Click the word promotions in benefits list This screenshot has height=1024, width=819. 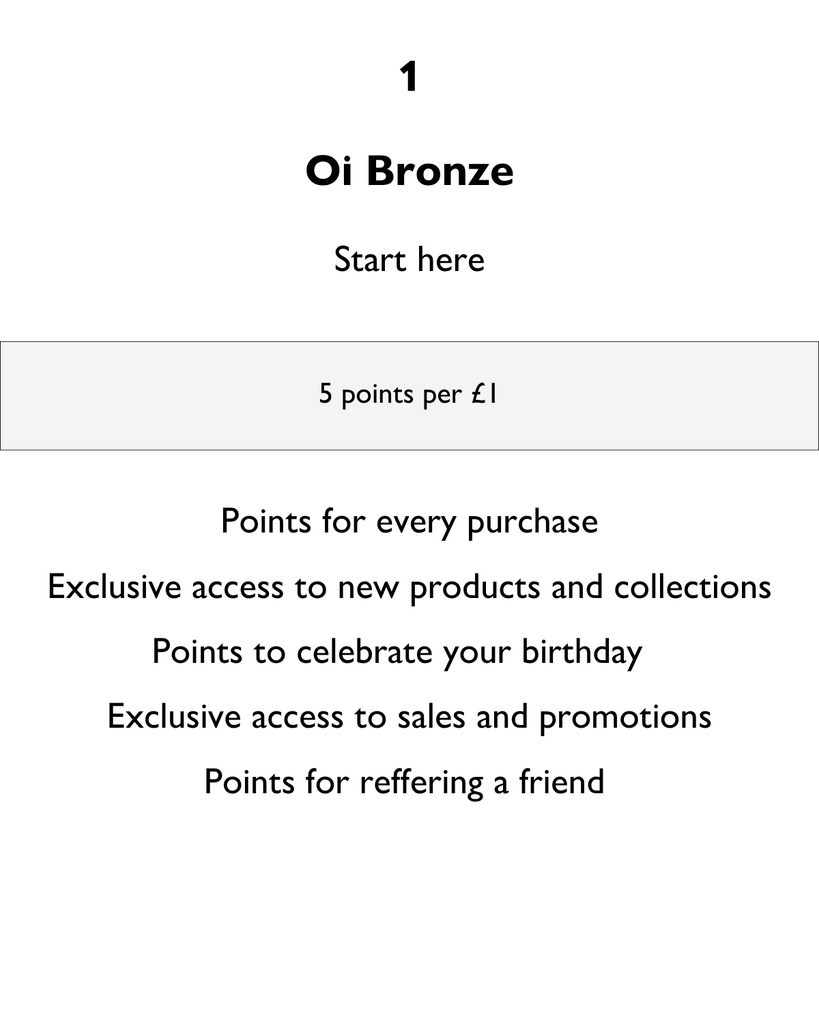626,716
